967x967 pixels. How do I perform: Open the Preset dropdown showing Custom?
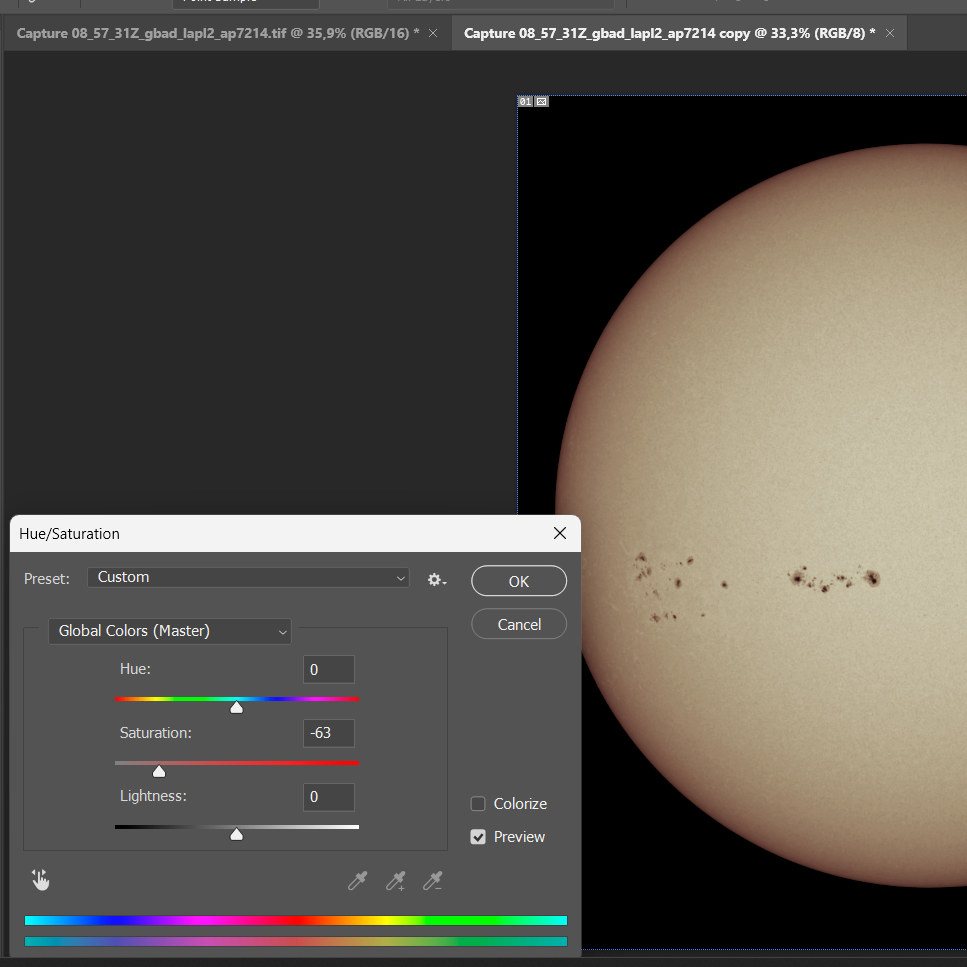248,577
